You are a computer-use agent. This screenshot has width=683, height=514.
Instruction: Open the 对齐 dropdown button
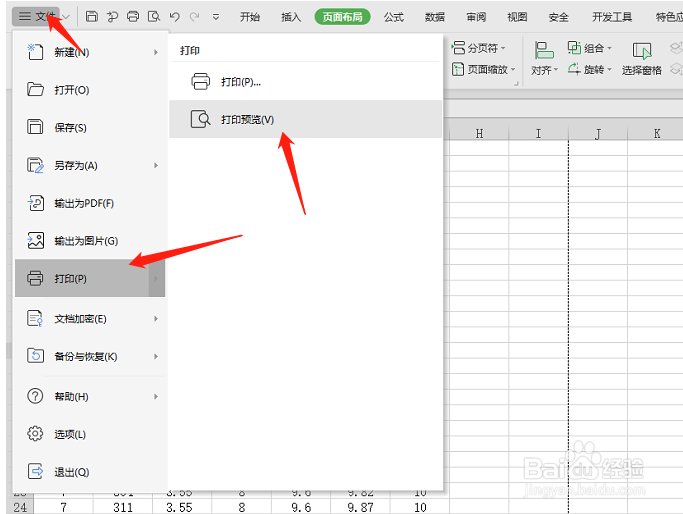click(544, 58)
